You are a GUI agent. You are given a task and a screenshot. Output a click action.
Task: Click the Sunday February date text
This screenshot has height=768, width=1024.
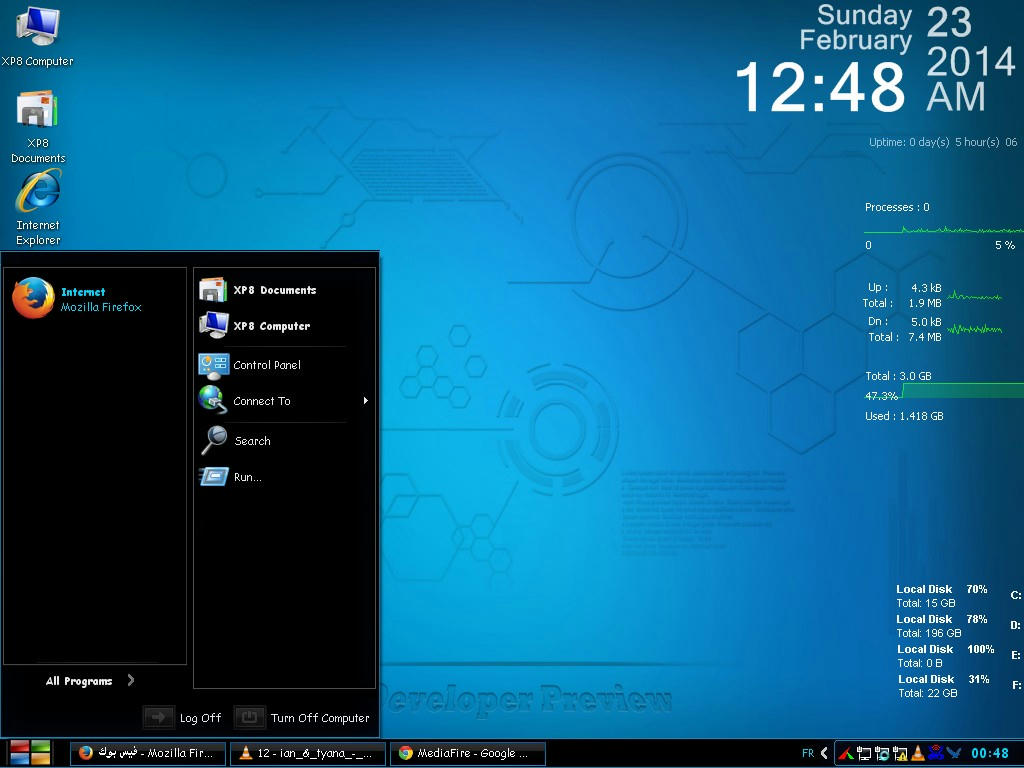click(856, 28)
